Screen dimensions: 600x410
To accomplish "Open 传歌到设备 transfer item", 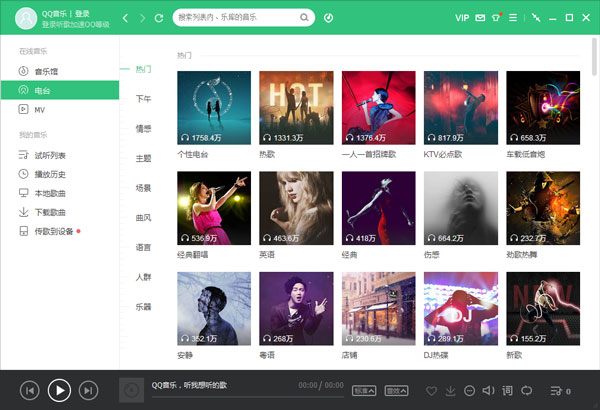I will [60, 231].
